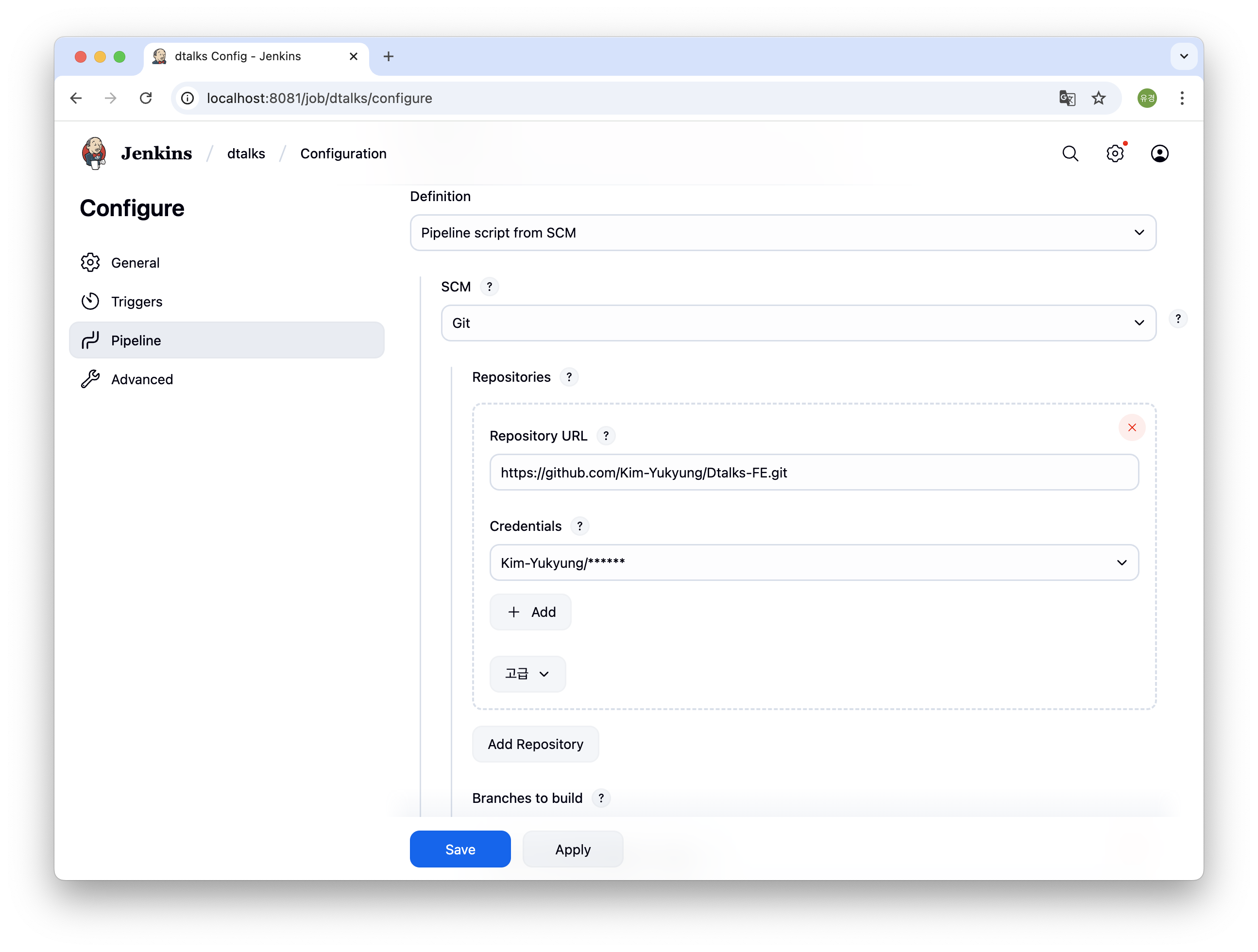Click the red X to delete the repository

(x=1131, y=427)
